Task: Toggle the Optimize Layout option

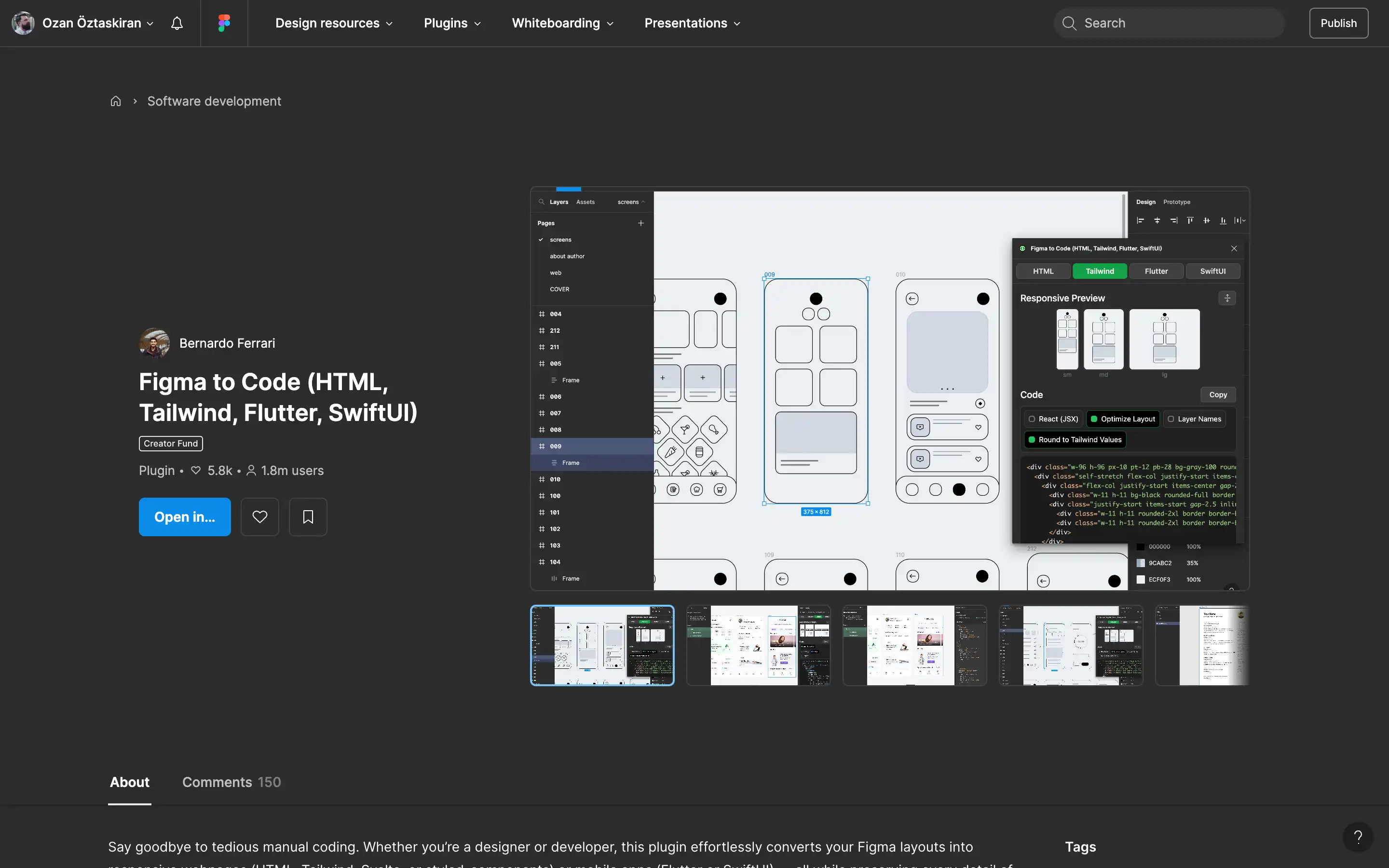Action: 1123,419
